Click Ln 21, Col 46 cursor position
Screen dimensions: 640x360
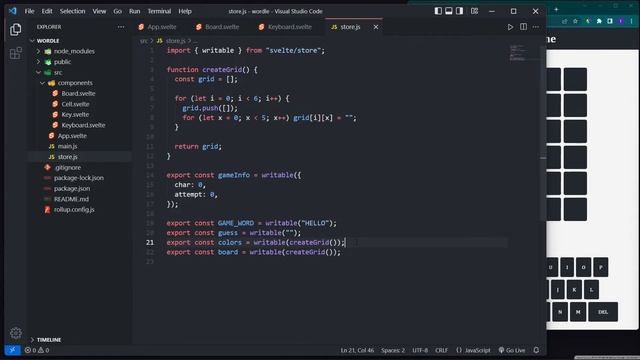pyautogui.click(x=357, y=350)
